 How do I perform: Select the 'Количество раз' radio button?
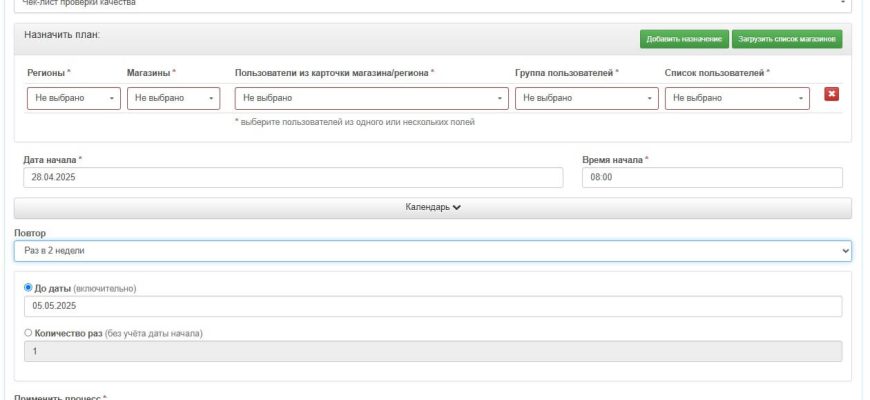tap(28, 333)
